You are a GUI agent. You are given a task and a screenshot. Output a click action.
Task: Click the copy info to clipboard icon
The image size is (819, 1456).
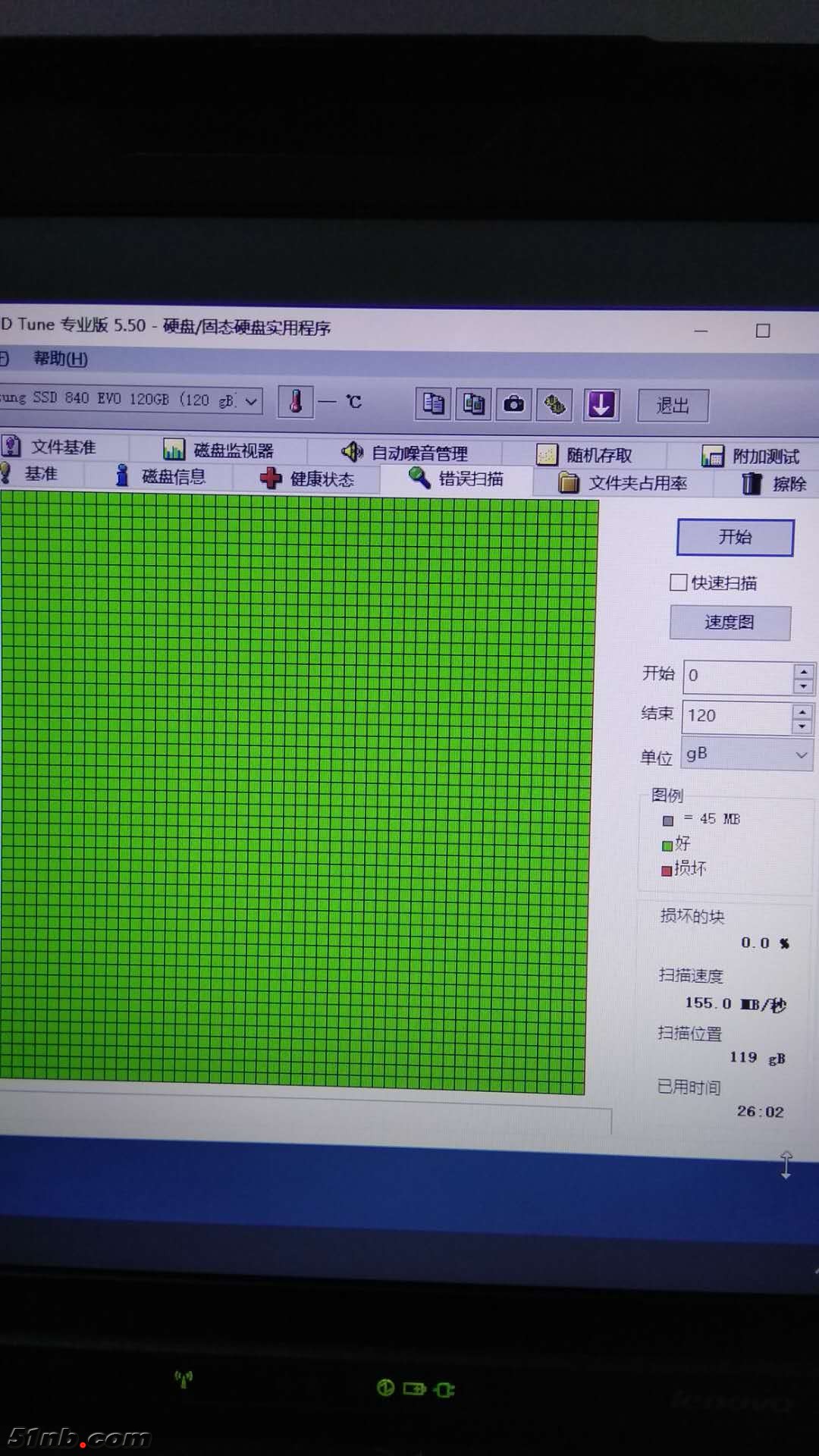pyautogui.click(x=433, y=403)
